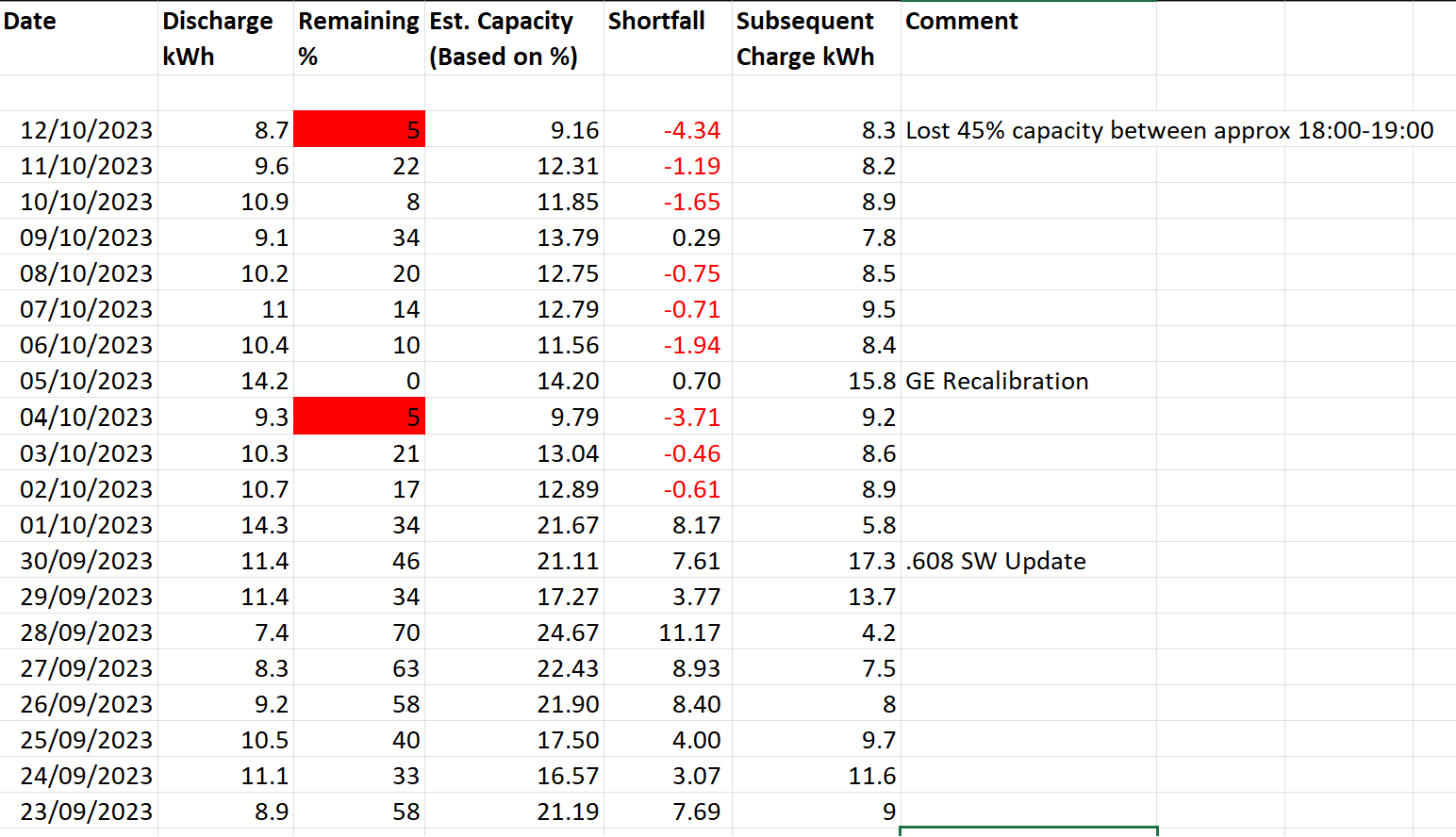Click the GE Recalibration comment cell
This screenshot has width=1456, height=837.
pyautogui.click(x=1029, y=381)
